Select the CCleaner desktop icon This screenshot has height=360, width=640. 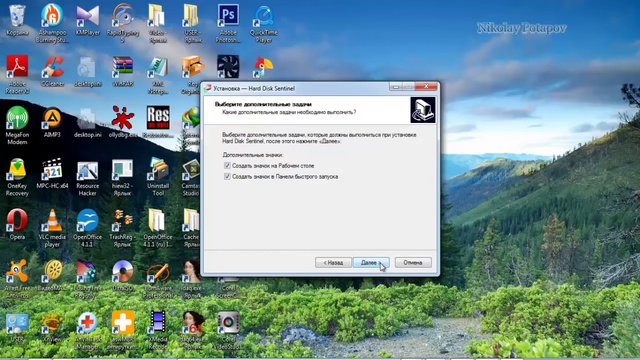tap(52, 71)
